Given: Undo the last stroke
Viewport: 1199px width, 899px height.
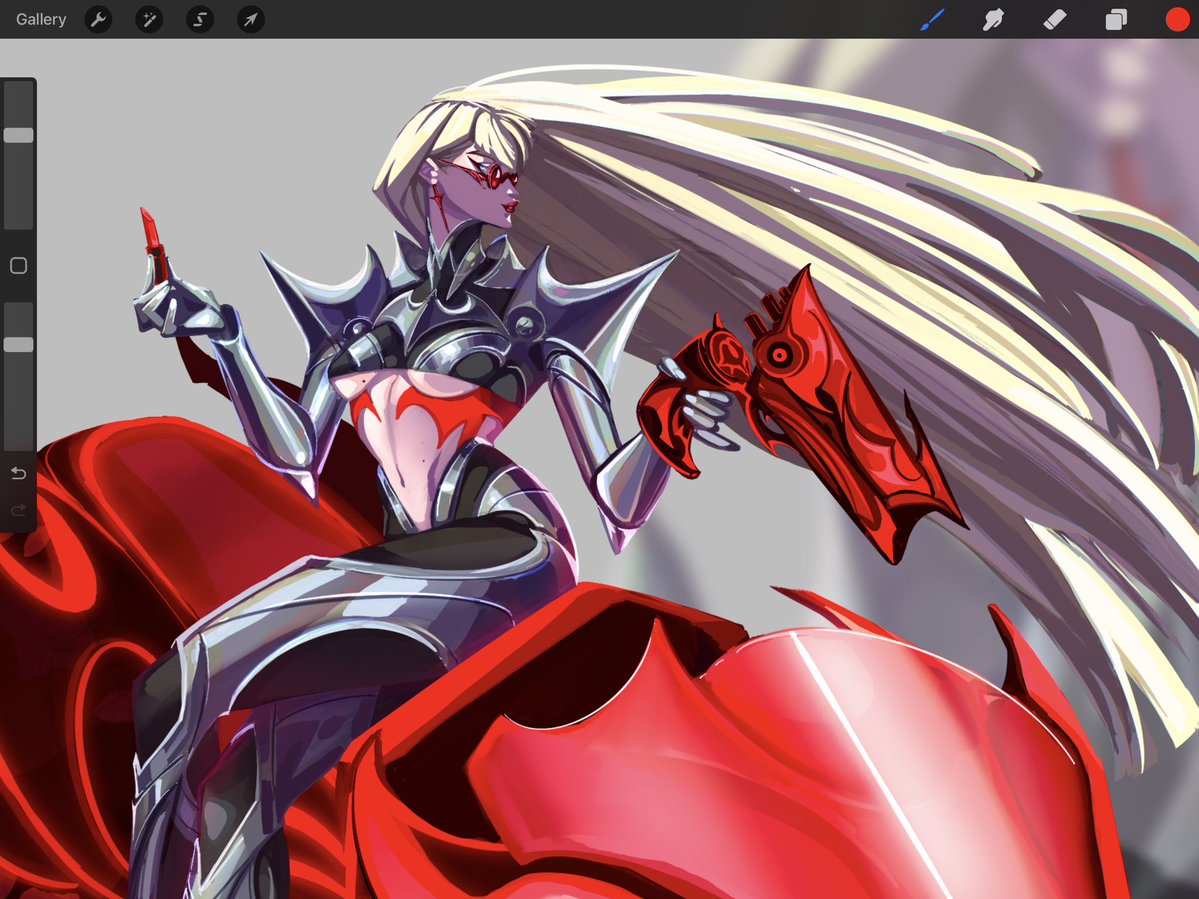Looking at the screenshot, I should 18,473.
